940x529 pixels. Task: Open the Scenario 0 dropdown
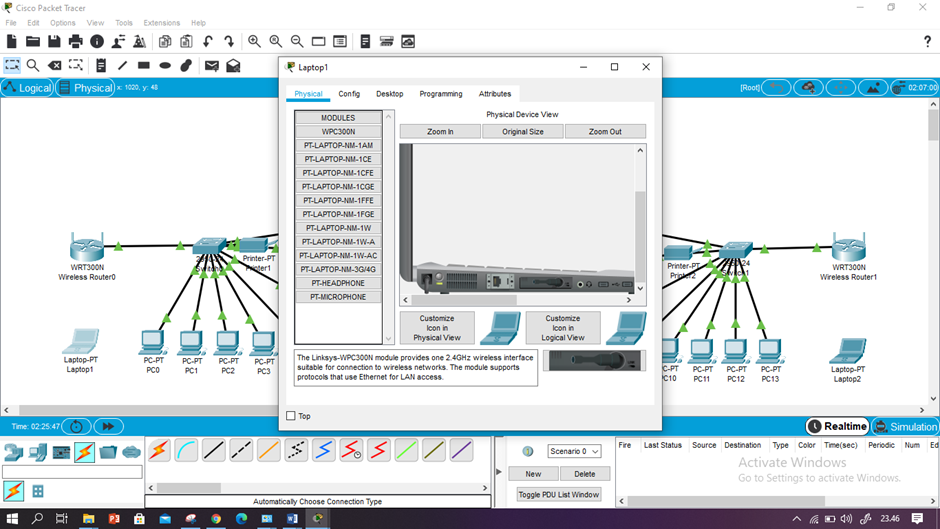(x=574, y=451)
